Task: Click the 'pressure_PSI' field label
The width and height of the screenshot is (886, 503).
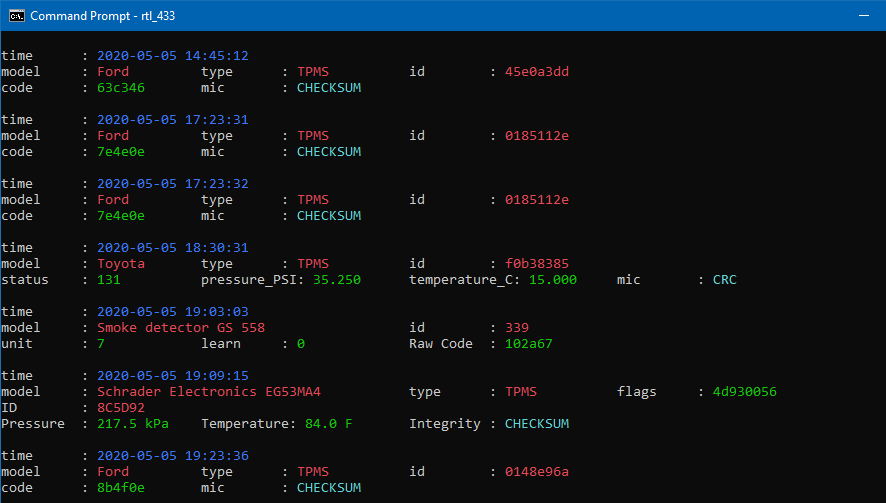Action: (x=249, y=280)
